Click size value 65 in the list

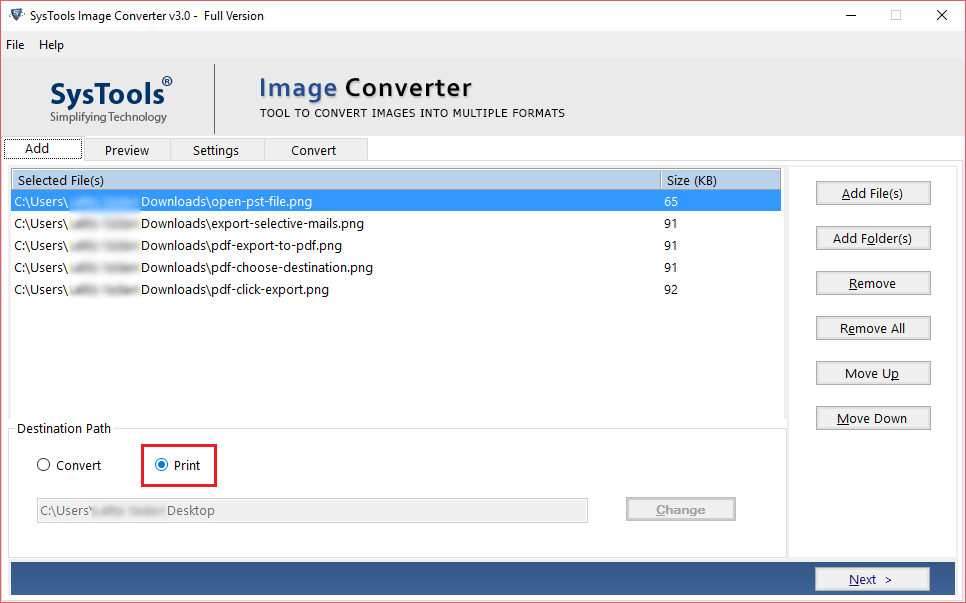tap(671, 201)
